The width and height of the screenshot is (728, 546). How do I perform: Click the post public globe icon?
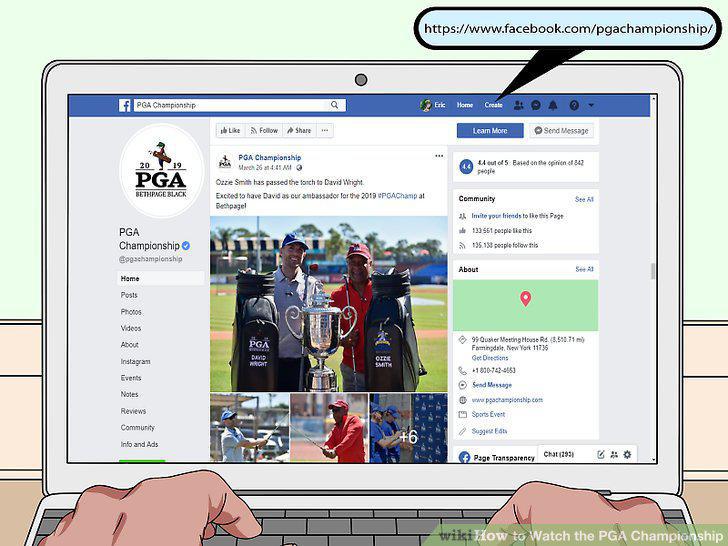click(299, 168)
